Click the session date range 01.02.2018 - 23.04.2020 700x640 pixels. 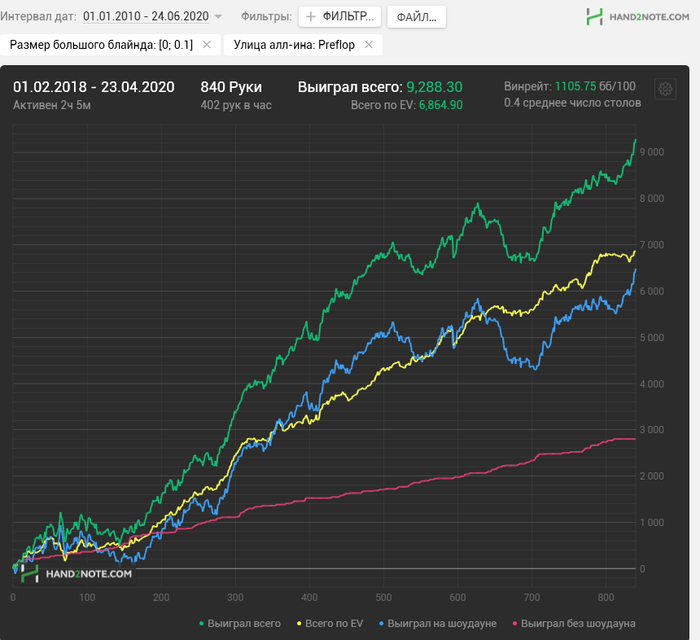click(x=94, y=87)
